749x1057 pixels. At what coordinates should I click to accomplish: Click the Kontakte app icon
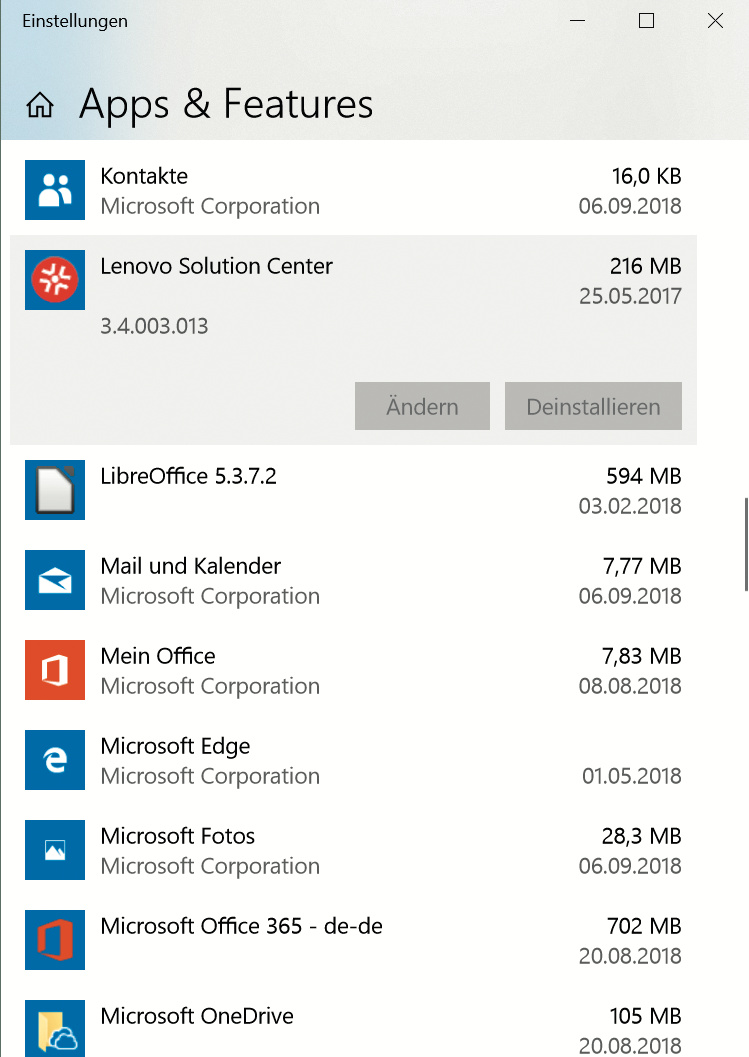click(x=54, y=190)
